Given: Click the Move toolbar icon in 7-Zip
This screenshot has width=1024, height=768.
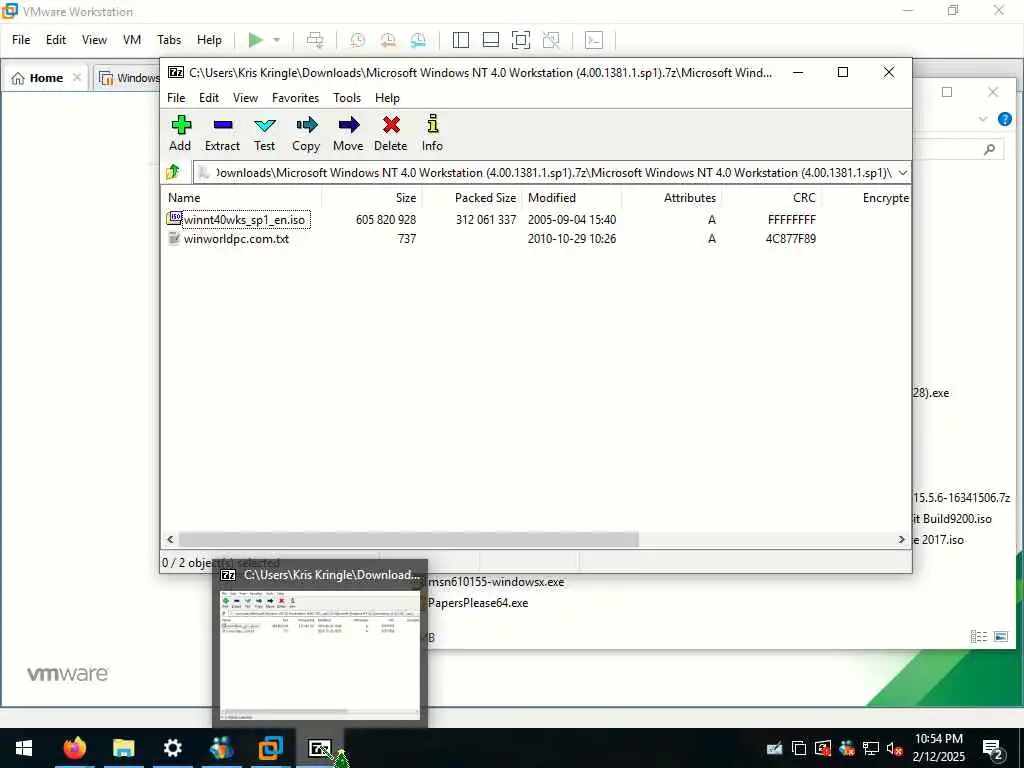Looking at the screenshot, I should click(x=349, y=125).
